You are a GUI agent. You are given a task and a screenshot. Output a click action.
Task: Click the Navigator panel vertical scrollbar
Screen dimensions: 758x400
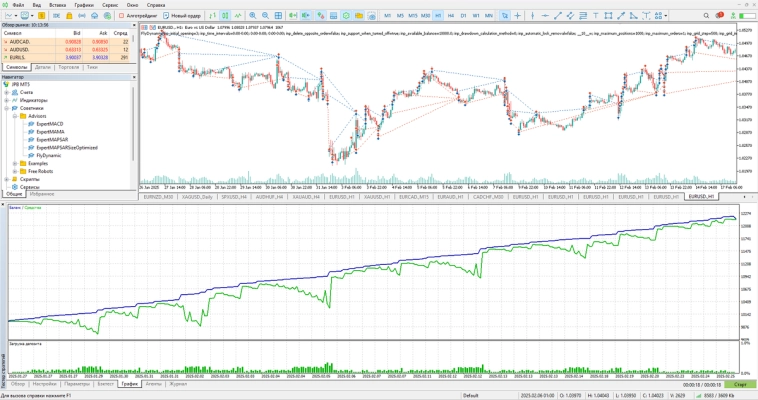coord(135,130)
